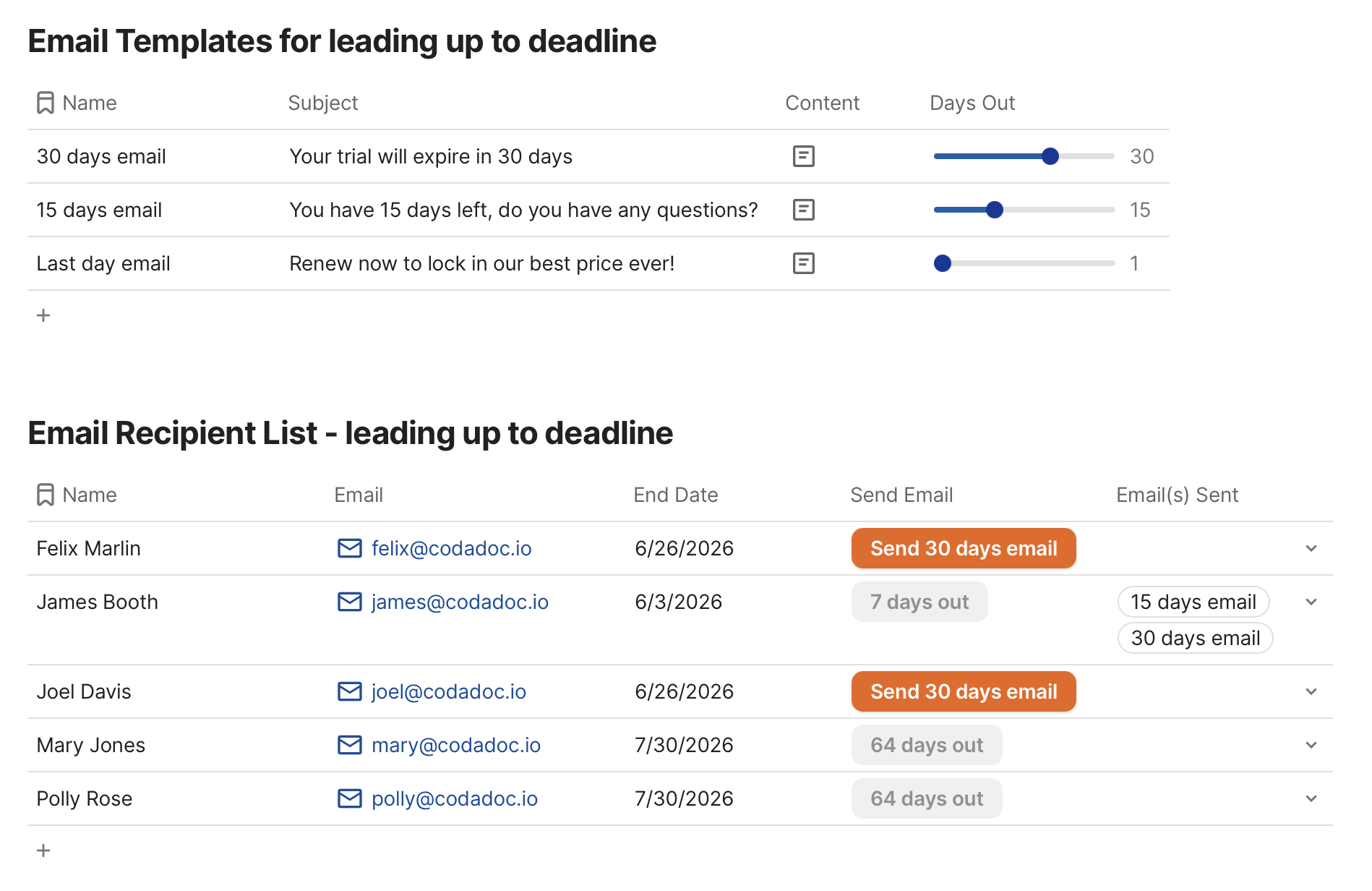1372x891 pixels.
Task: Click envelope icon next to polly@codadoc.io
Action: (x=350, y=798)
